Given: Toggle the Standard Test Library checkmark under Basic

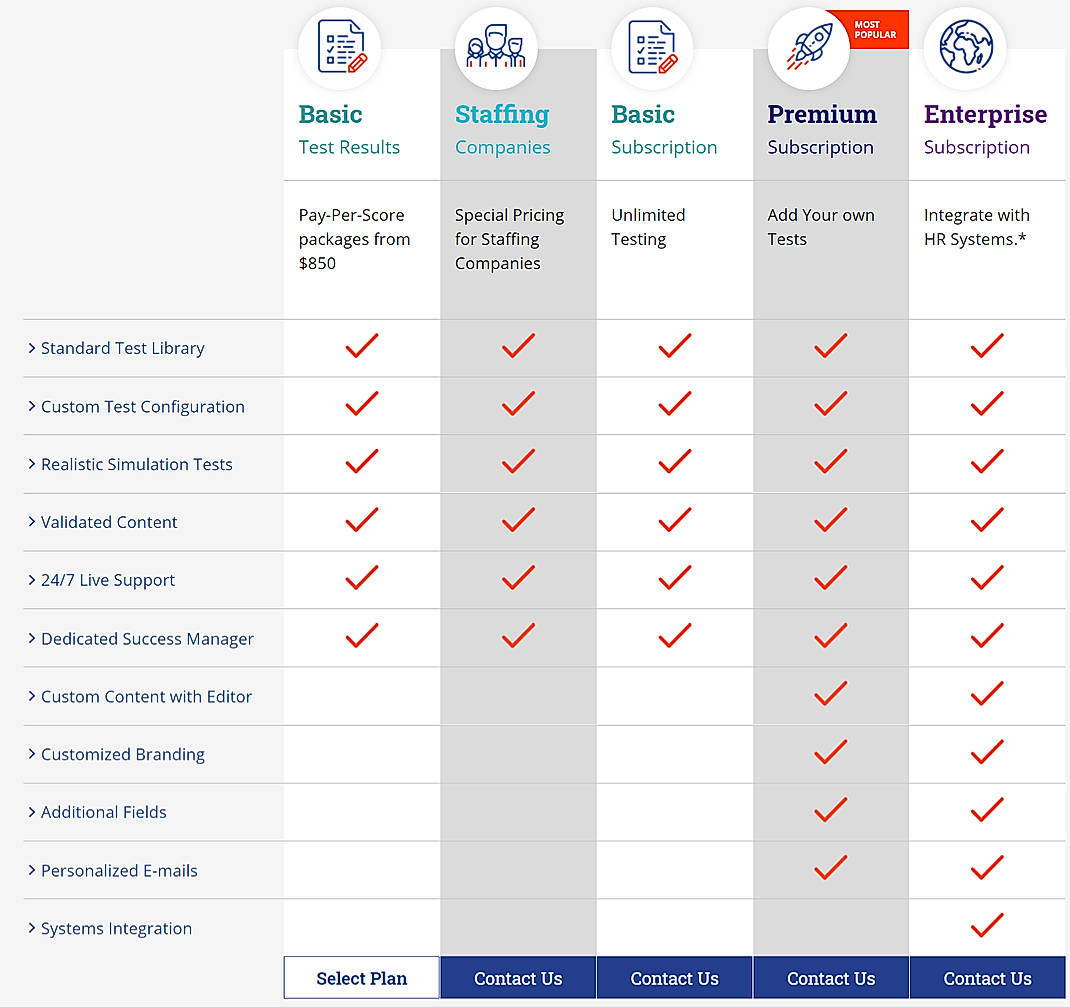Looking at the screenshot, I should point(361,346).
